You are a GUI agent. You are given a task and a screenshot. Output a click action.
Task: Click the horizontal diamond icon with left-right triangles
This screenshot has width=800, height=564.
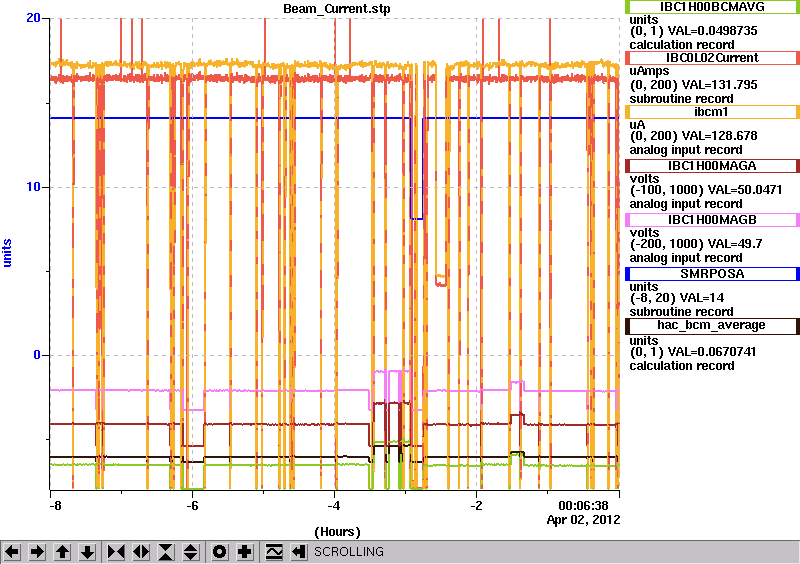(x=141, y=552)
